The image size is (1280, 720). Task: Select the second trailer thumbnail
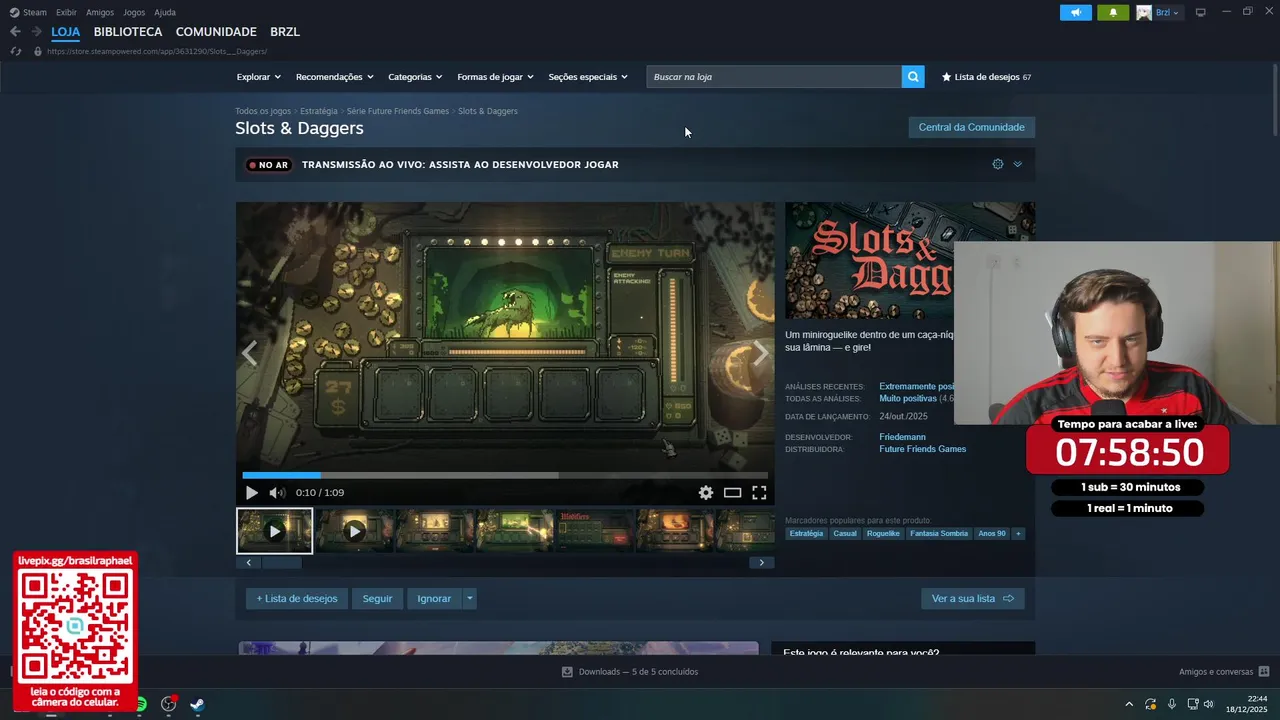[x=354, y=531]
